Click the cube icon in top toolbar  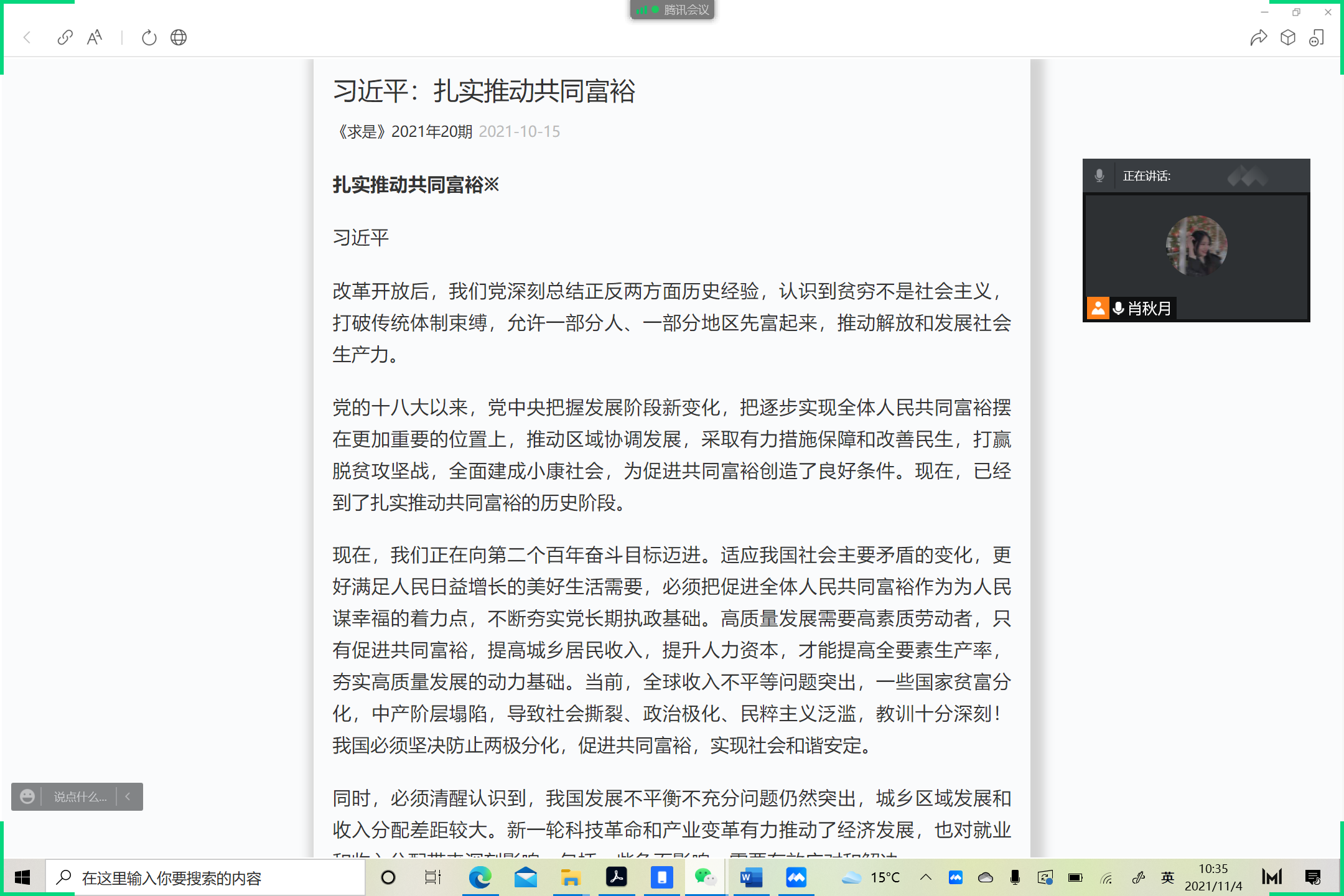(x=1288, y=37)
